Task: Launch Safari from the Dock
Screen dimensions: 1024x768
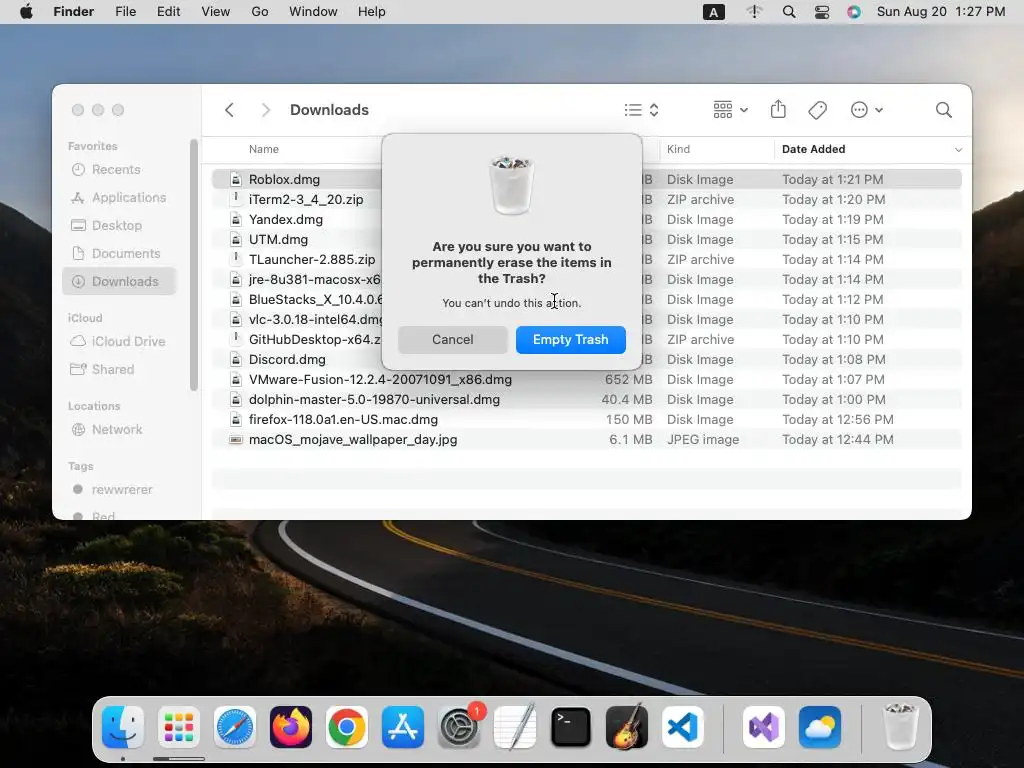Action: pos(234,727)
